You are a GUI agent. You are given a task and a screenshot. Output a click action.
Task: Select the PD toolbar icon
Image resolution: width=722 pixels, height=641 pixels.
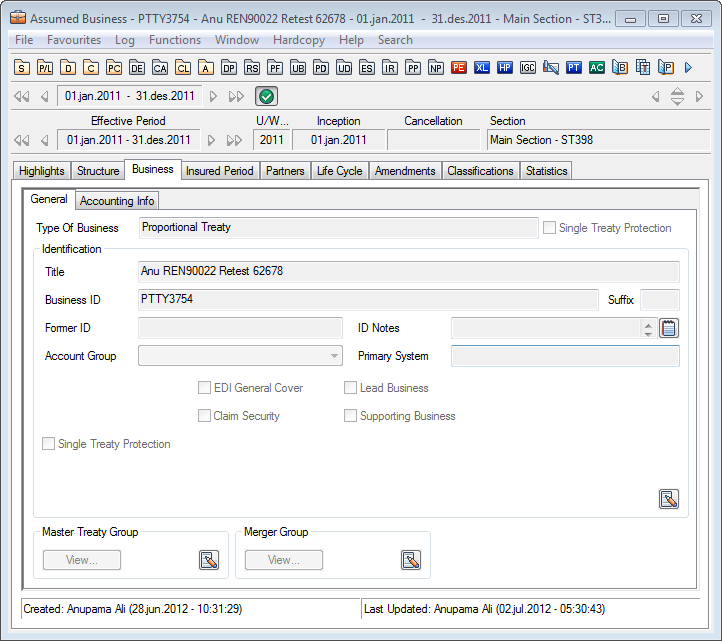[321, 68]
